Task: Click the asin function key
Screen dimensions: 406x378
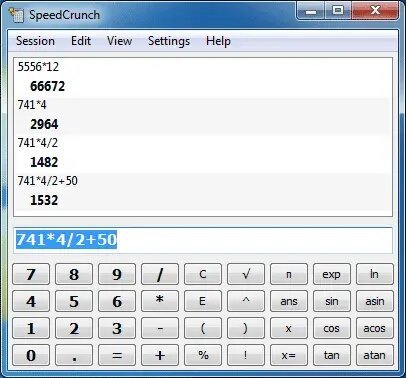Action: pyautogui.click(x=375, y=301)
